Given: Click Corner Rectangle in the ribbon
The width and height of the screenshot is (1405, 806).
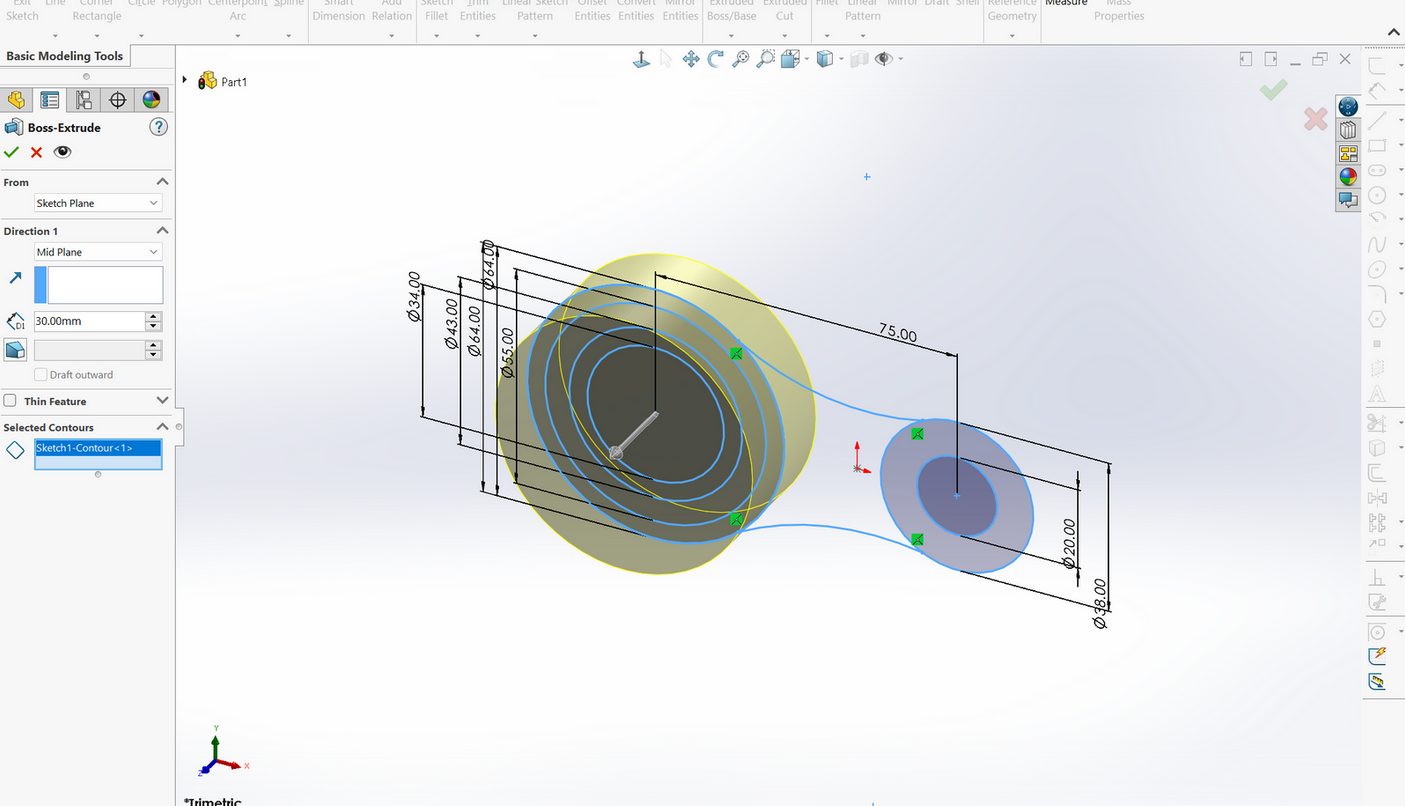Looking at the screenshot, I should point(97,10).
